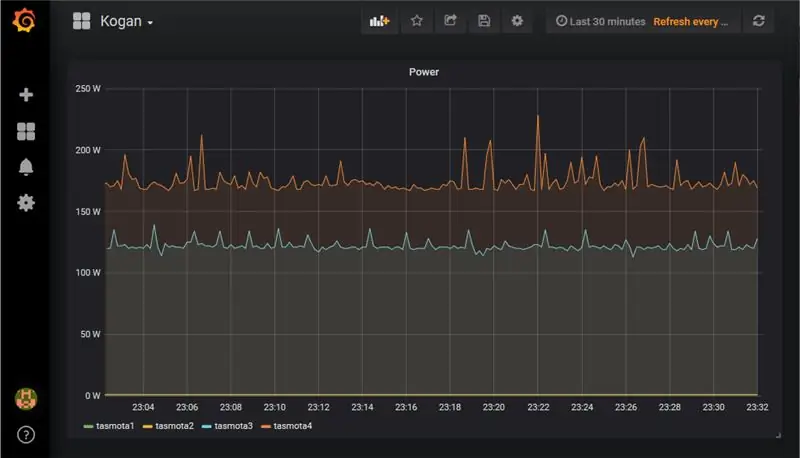Save the dashboard with disk icon
800x458 pixels.
484,21
